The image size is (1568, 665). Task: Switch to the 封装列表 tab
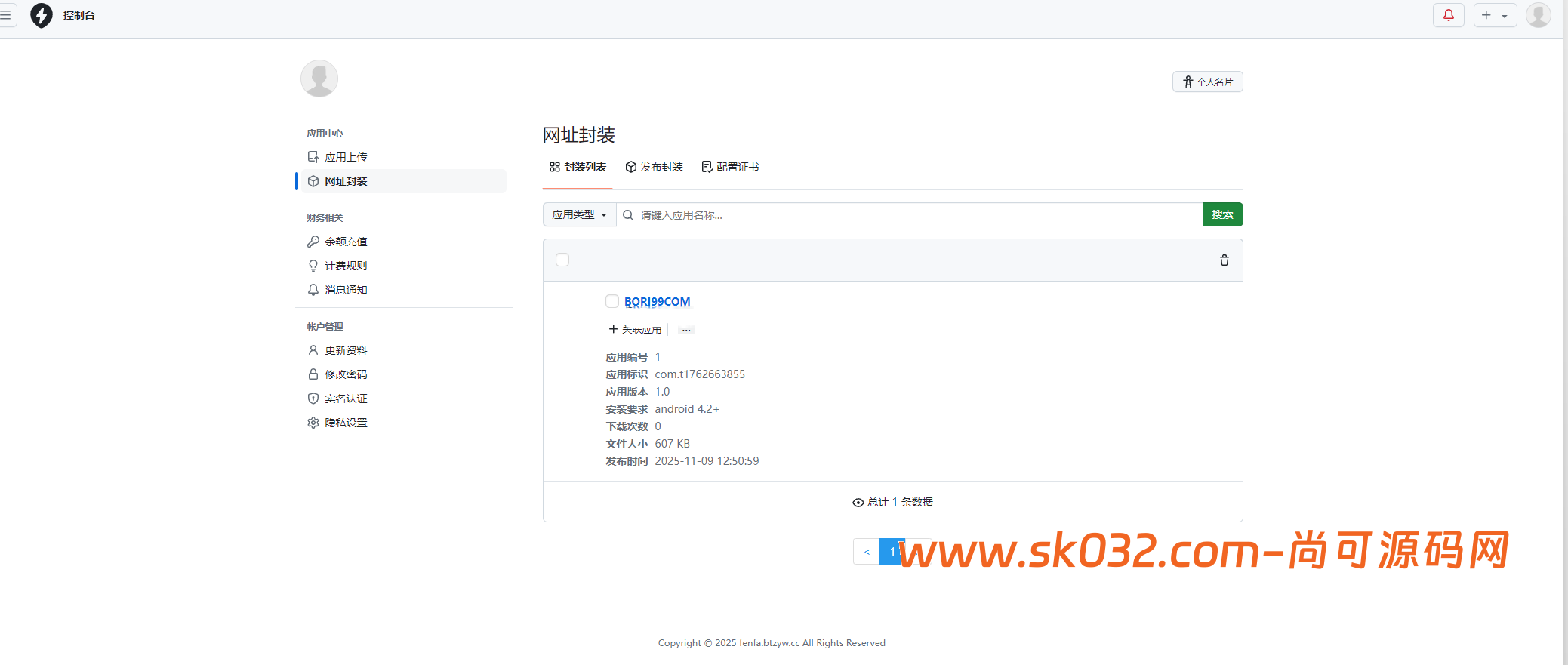[578, 167]
